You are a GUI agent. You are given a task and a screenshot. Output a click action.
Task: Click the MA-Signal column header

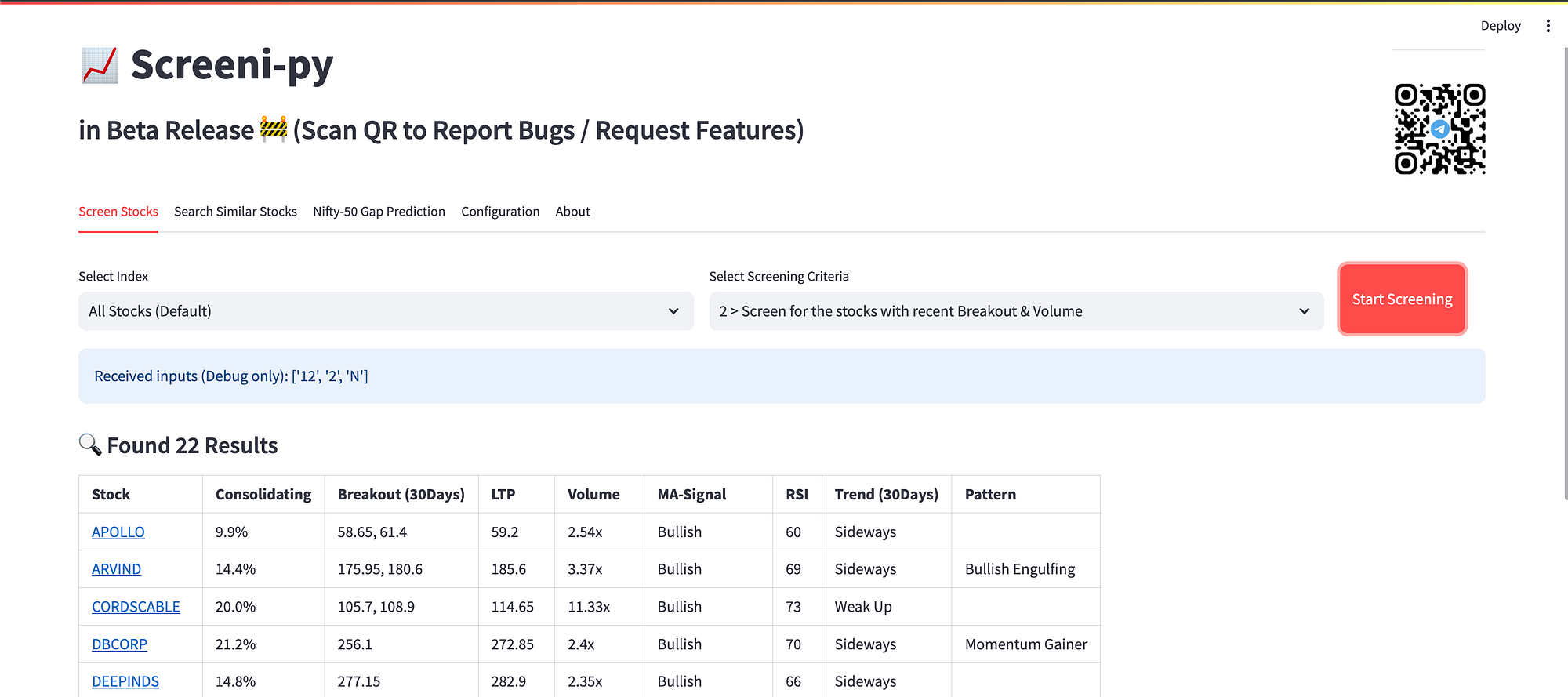[709, 494]
